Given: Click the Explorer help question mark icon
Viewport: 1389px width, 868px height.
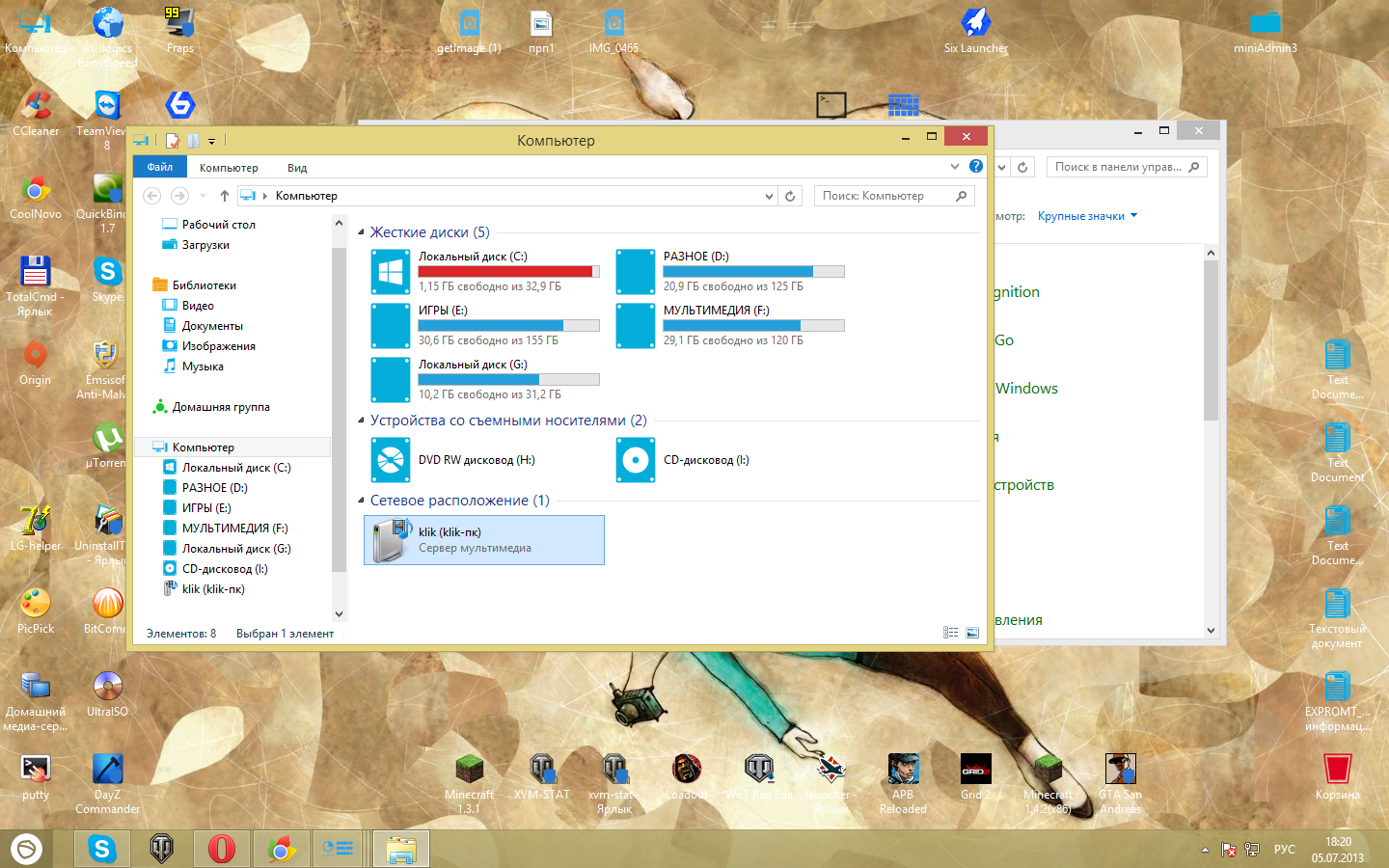Looking at the screenshot, I should click(976, 166).
